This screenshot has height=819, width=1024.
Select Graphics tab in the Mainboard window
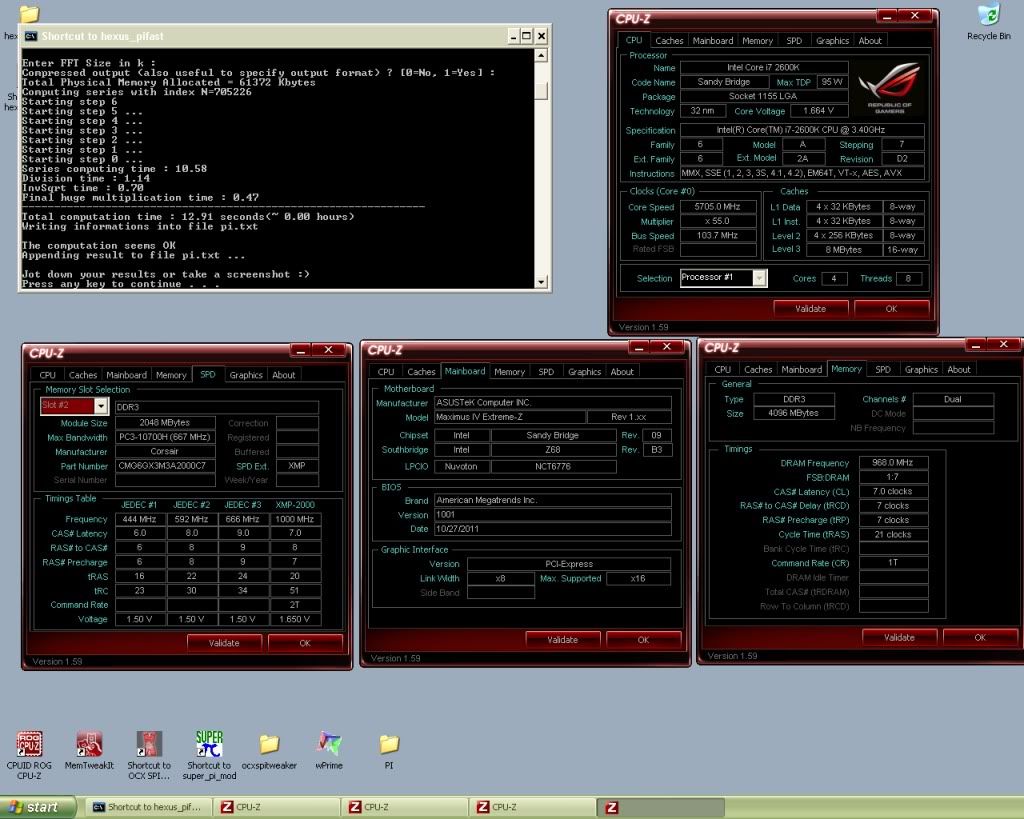(584, 372)
